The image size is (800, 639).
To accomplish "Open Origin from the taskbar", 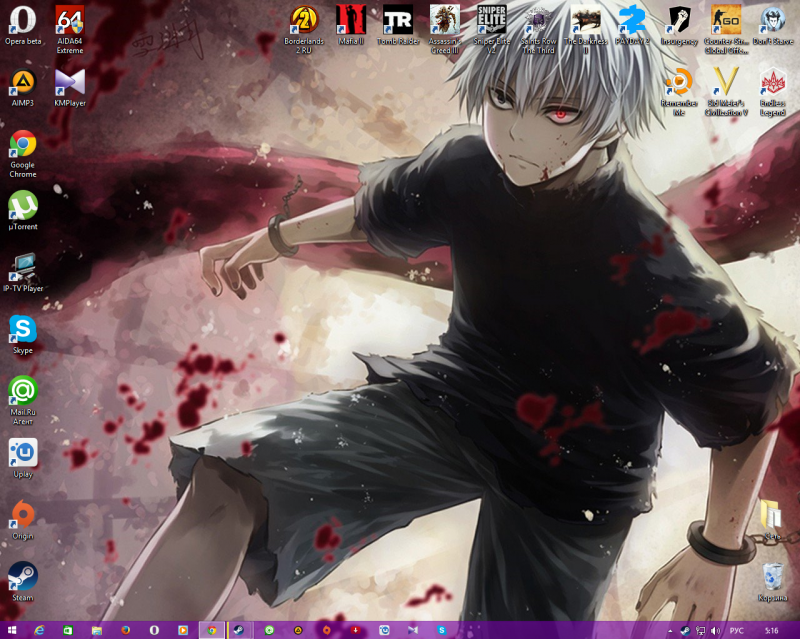I will click(327, 630).
